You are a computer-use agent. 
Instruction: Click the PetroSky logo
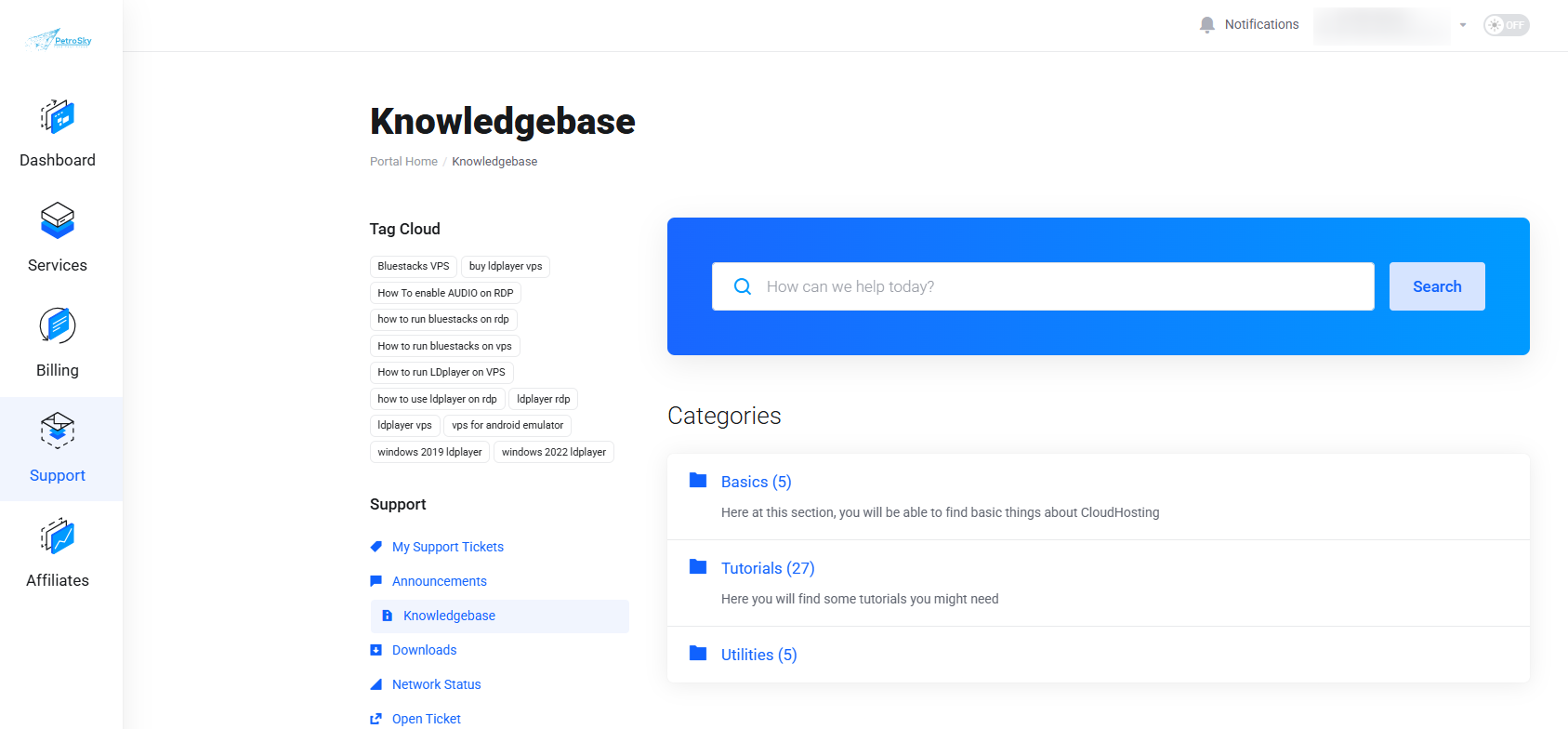[x=59, y=39]
